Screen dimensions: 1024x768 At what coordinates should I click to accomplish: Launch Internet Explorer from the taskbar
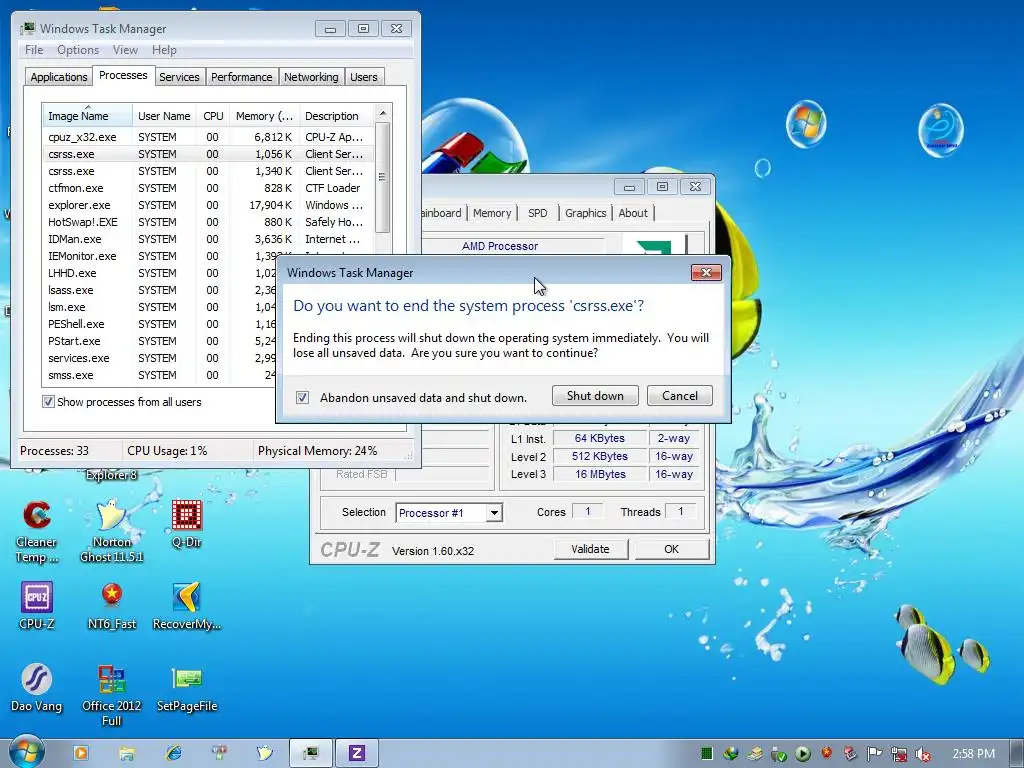(x=174, y=753)
